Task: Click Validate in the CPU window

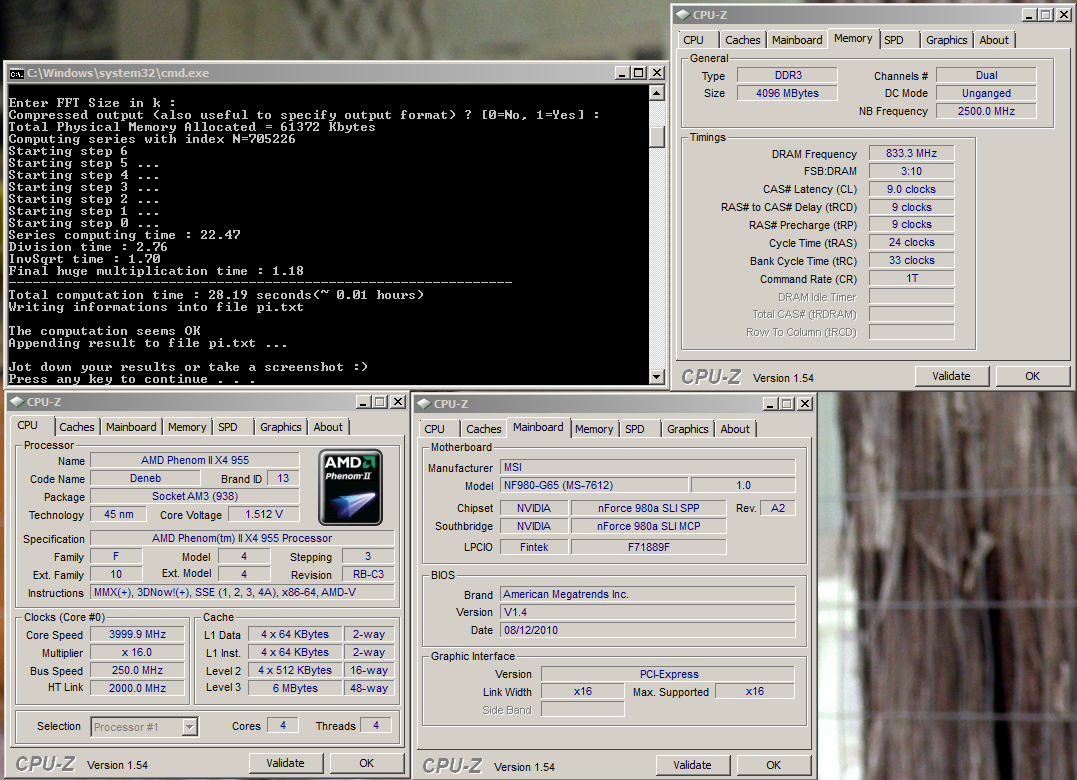Action: pyautogui.click(x=285, y=764)
